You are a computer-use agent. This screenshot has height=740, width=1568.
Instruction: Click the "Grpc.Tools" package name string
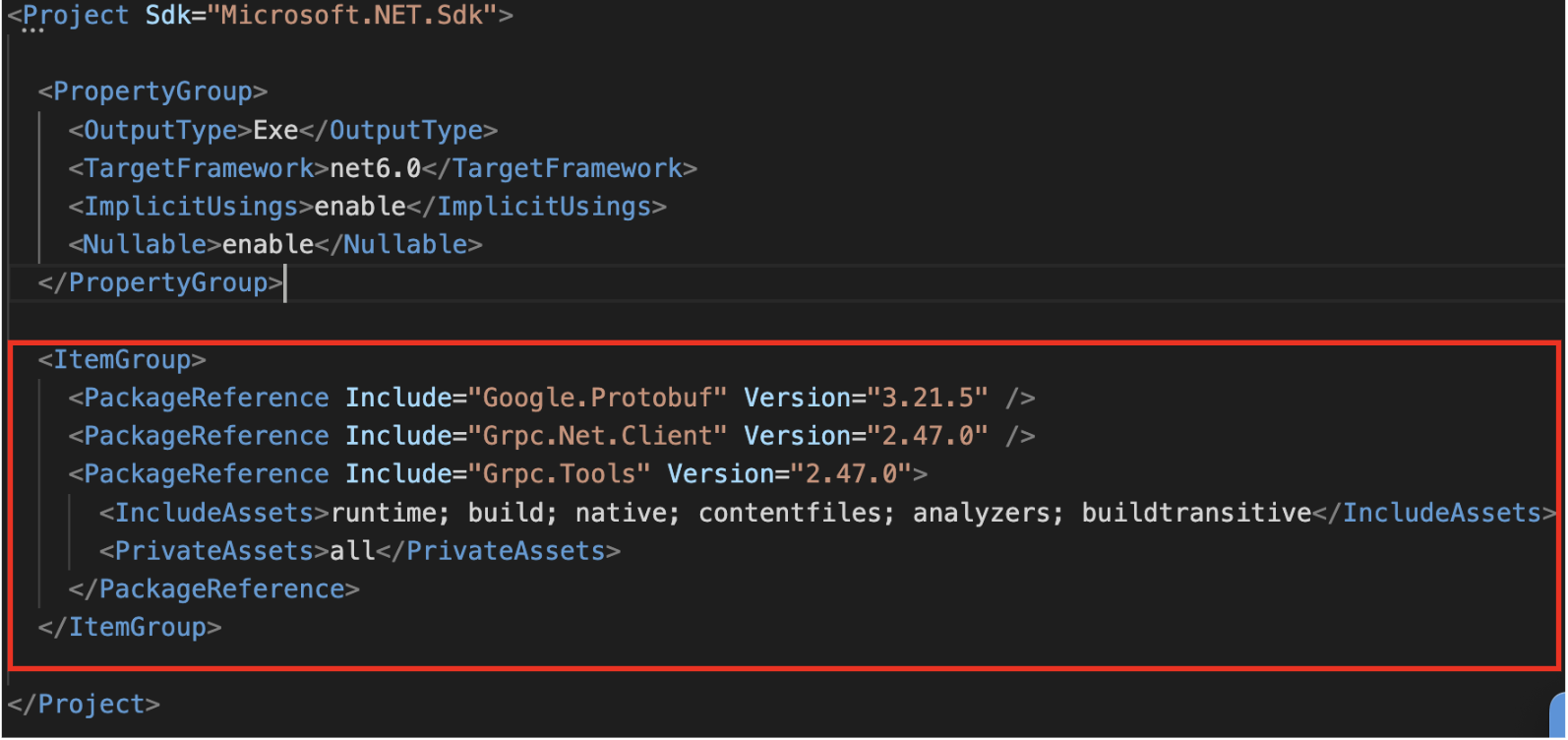tap(559, 474)
